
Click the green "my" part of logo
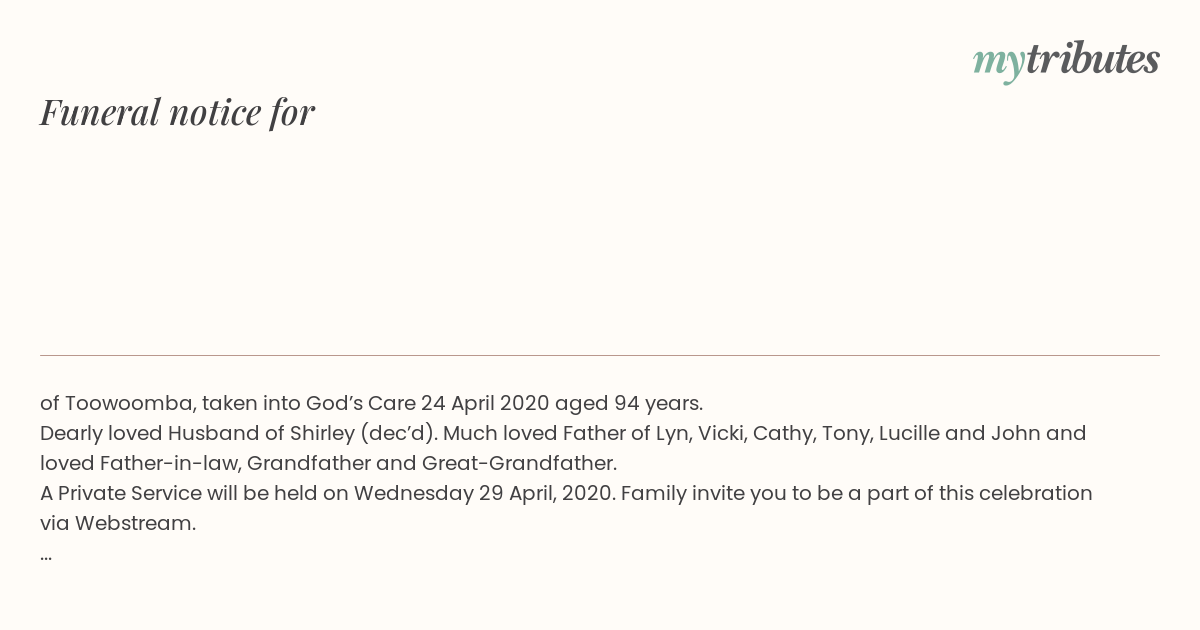pos(998,64)
